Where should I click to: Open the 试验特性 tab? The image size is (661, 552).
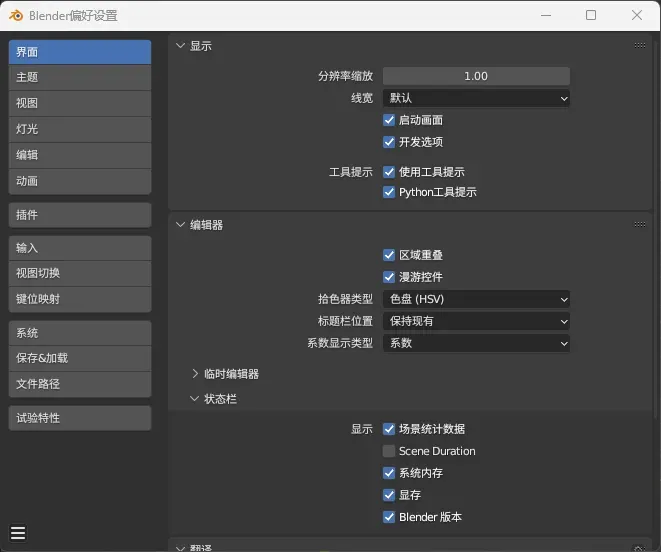point(80,418)
